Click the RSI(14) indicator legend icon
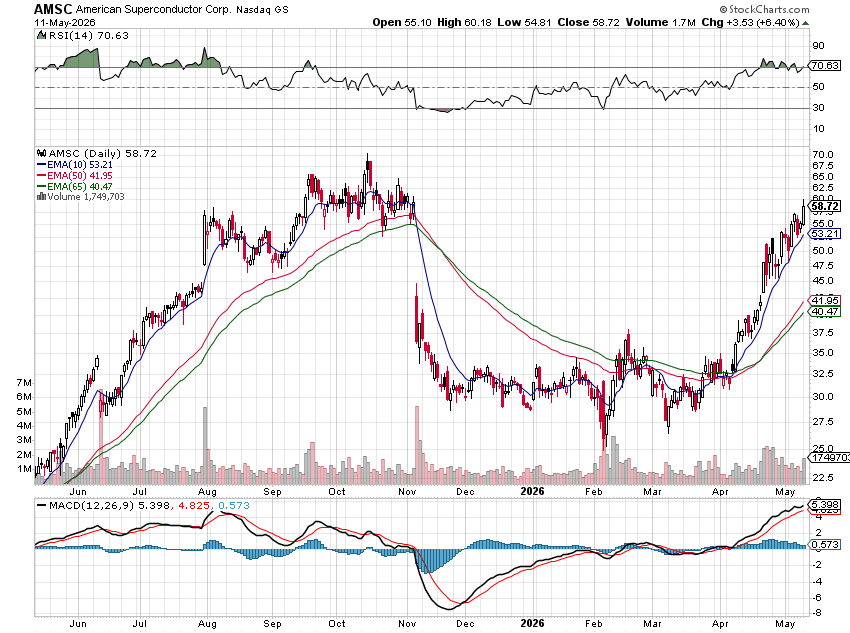Image resolution: width=850 pixels, height=633 pixels. click(x=41, y=35)
